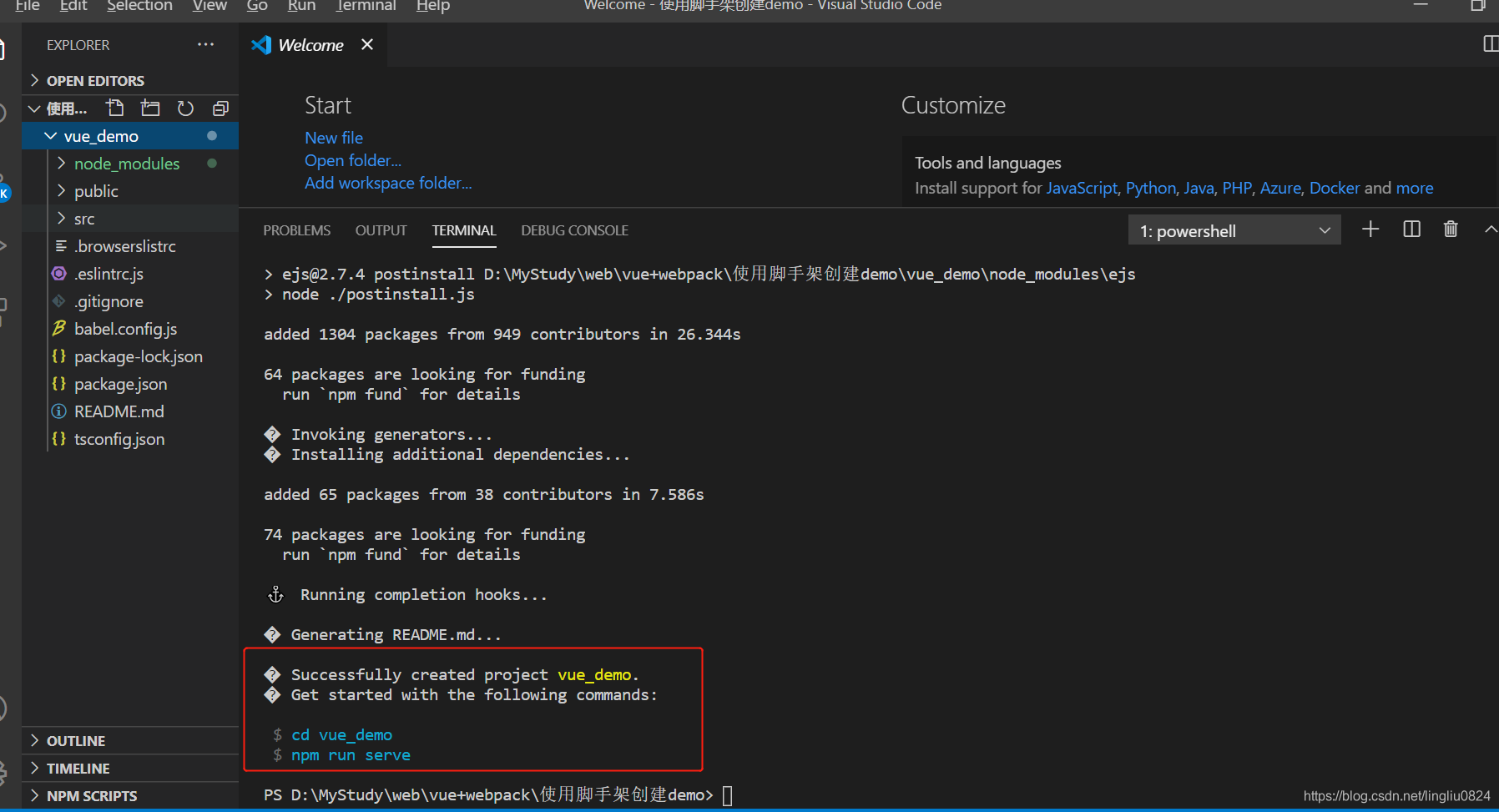The width and height of the screenshot is (1499, 812).
Task: Switch to the DEBUG CONSOLE tab
Action: coord(575,230)
